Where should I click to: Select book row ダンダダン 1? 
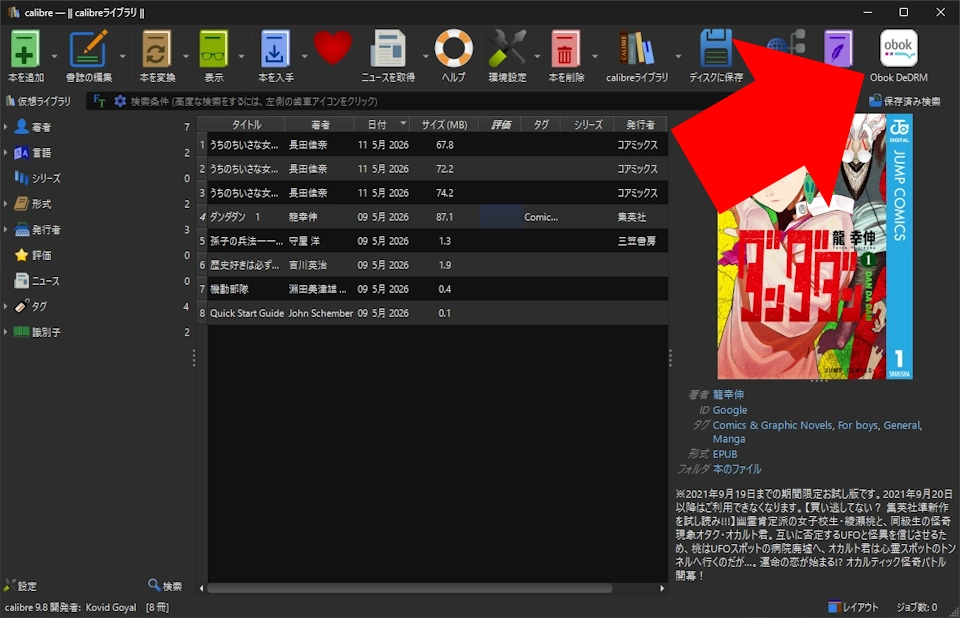(432, 217)
